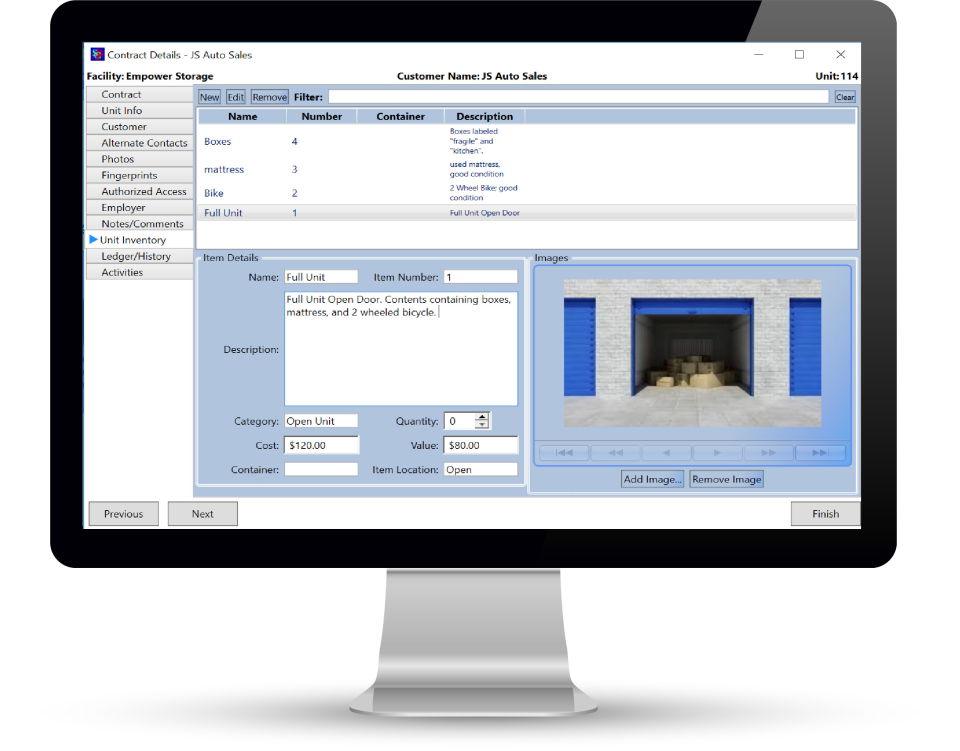960x751 pixels.
Task: Skip forward several images with fast-forward button
Action: point(768,453)
